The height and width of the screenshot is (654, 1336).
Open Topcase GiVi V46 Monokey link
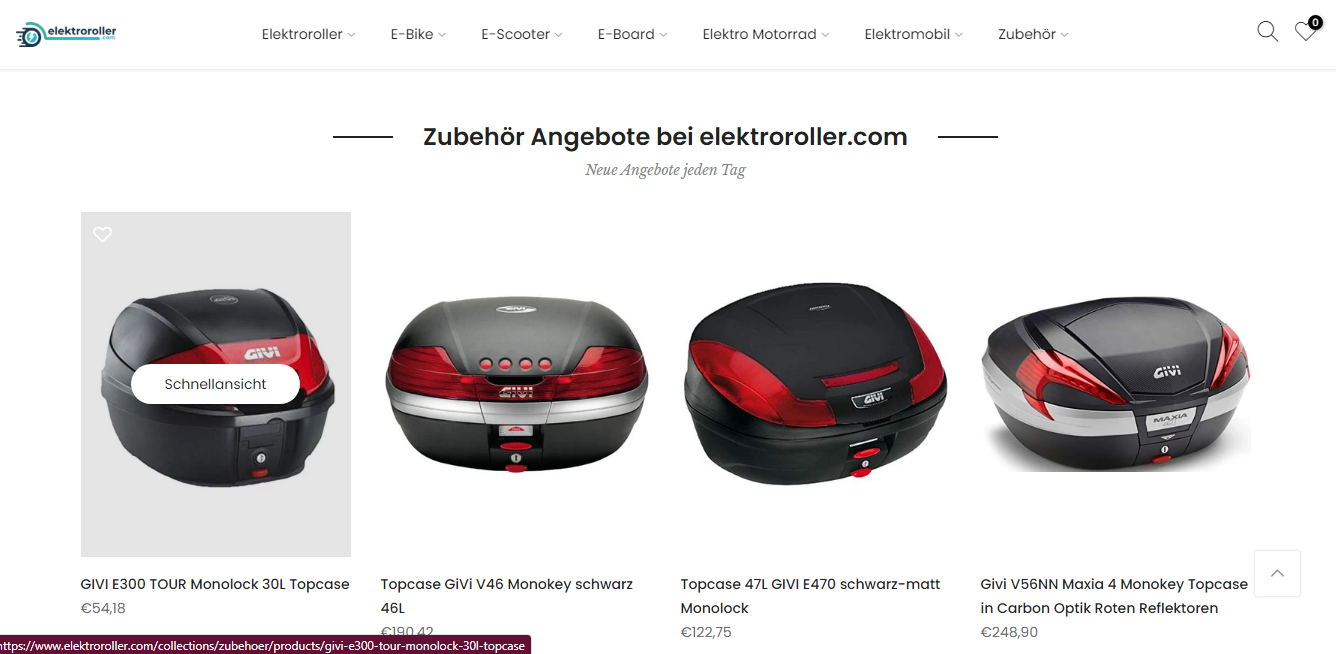[x=507, y=596]
